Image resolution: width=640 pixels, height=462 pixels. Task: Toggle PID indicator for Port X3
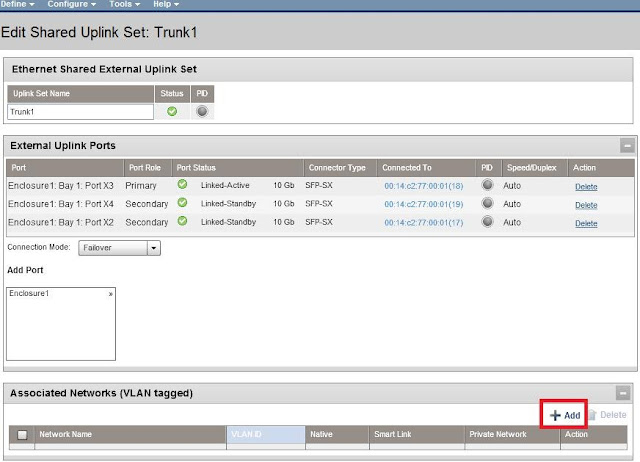pyautogui.click(x=487, y=185)
